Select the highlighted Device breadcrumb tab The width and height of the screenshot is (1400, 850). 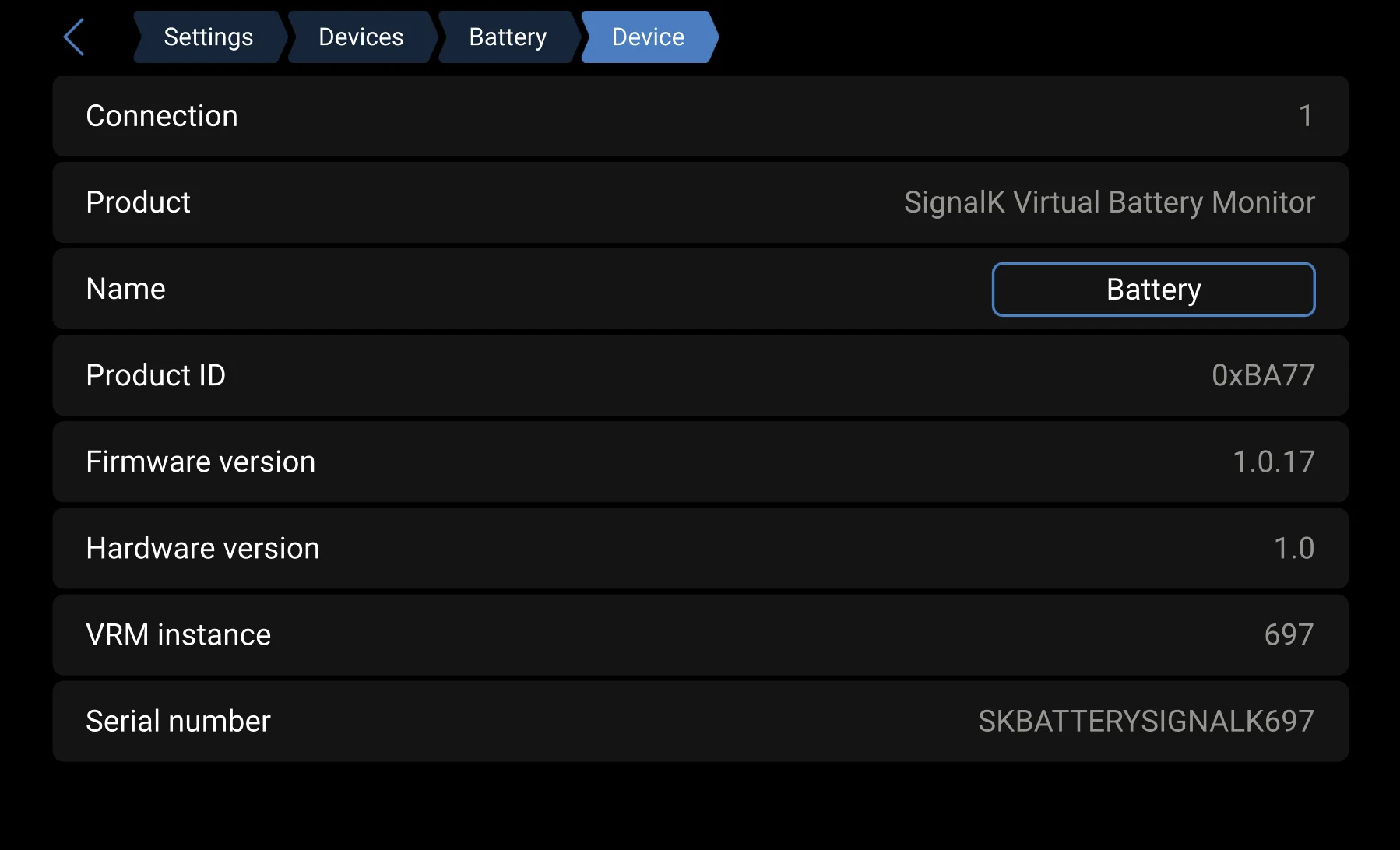click(x=649, y=37)
